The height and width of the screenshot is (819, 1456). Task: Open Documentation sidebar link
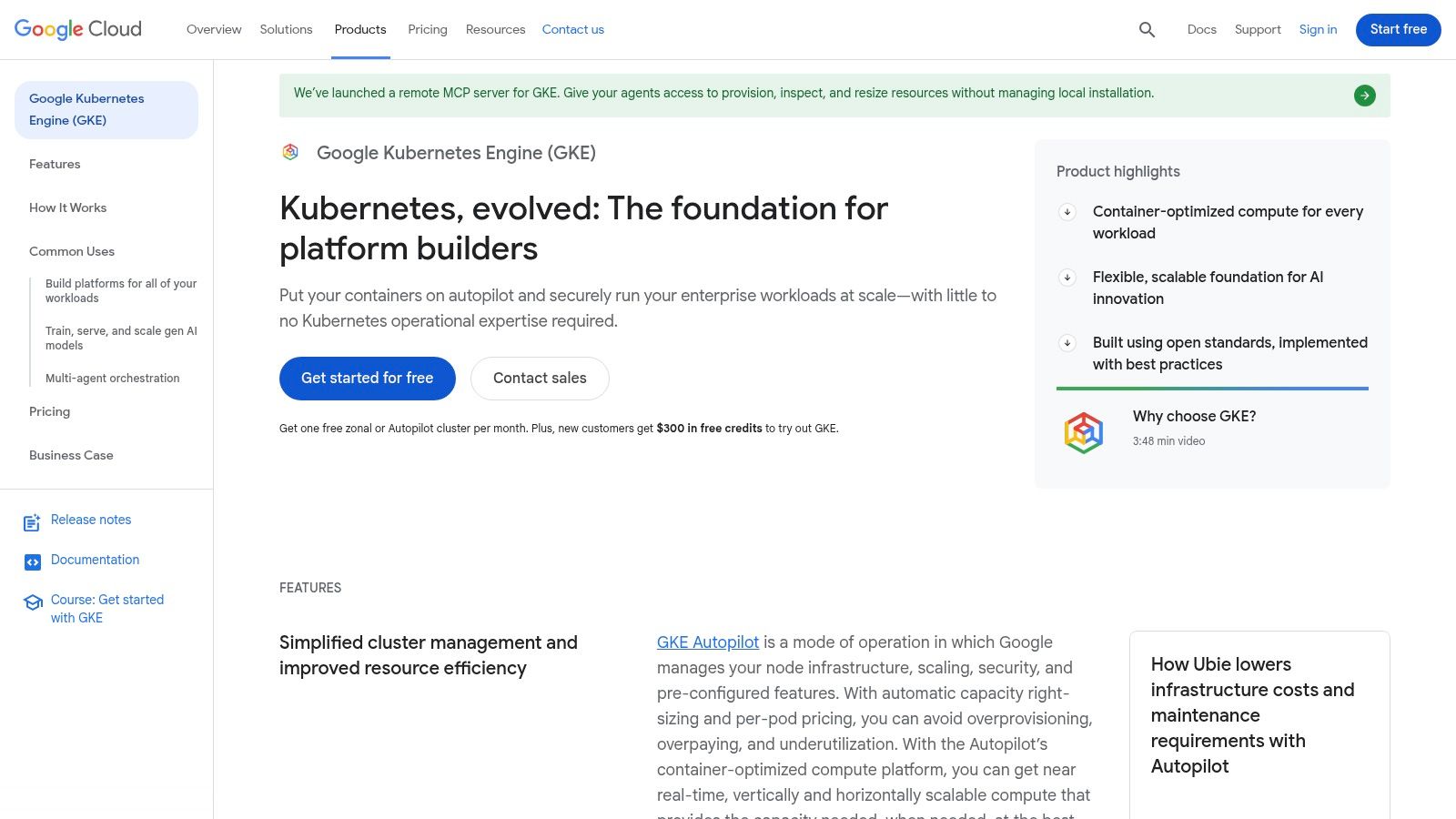coord(96,560)
